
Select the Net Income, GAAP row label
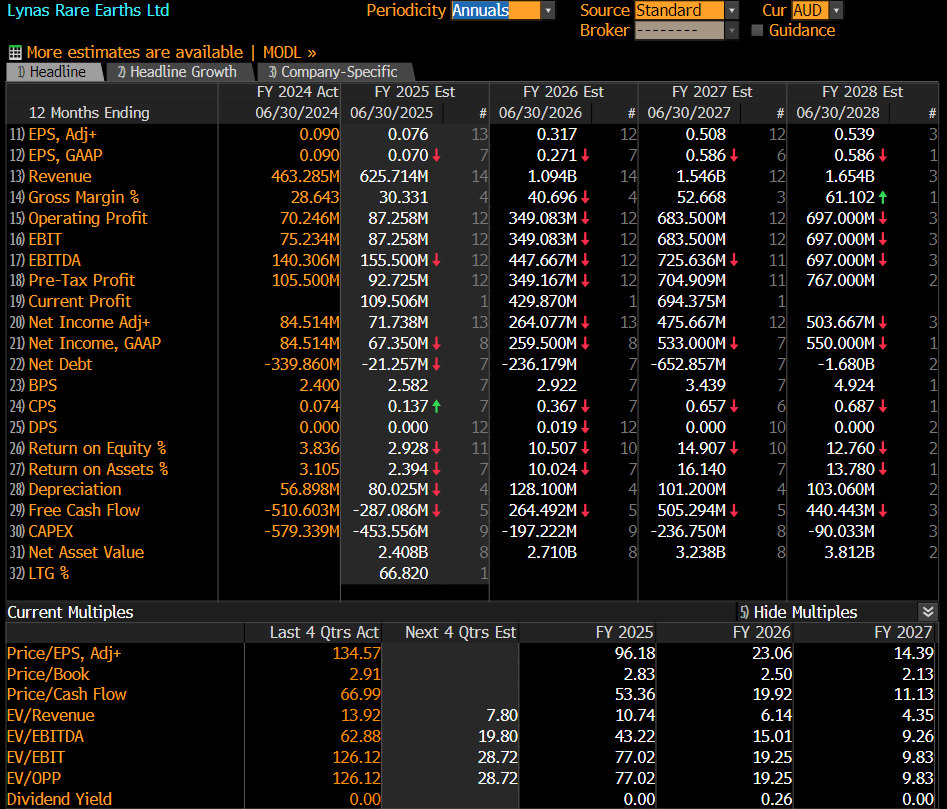[x=94, y=344]
